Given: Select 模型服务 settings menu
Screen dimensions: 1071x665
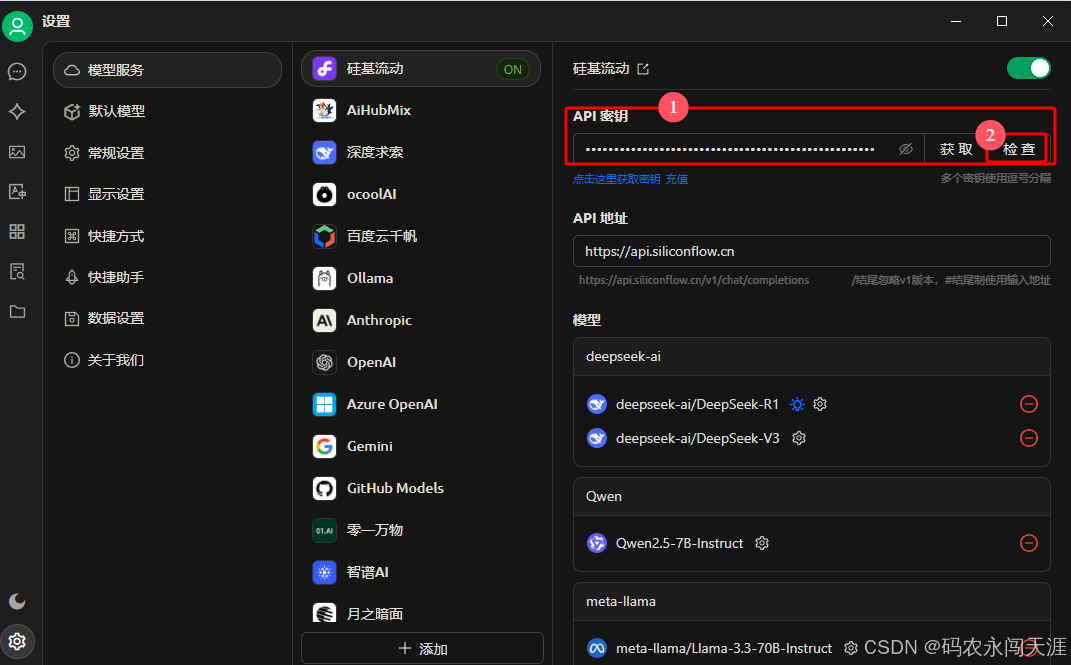Looking at the screenshot, I should (167, 70).
